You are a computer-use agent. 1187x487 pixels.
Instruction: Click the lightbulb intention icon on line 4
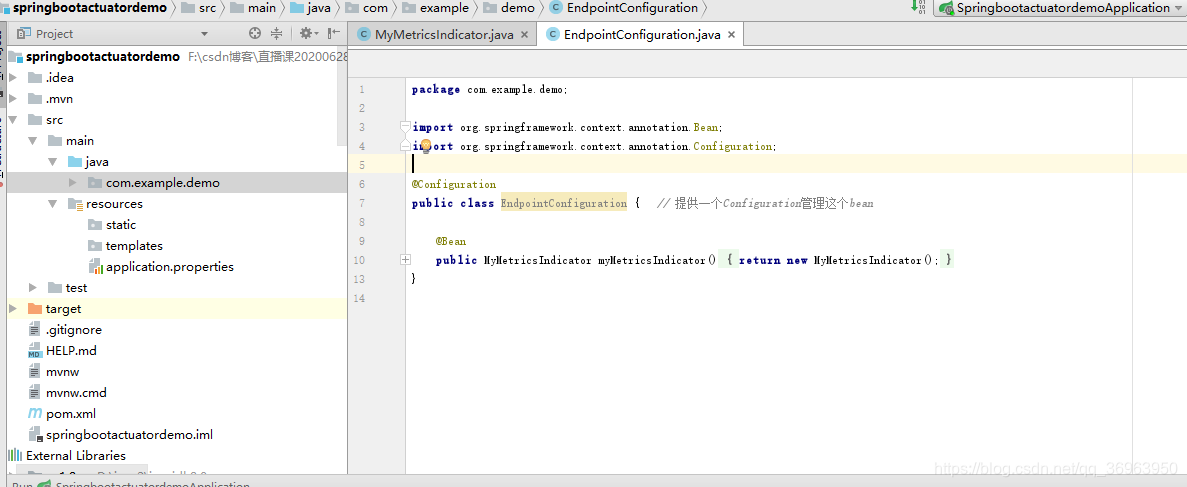[x=425, y=146]
